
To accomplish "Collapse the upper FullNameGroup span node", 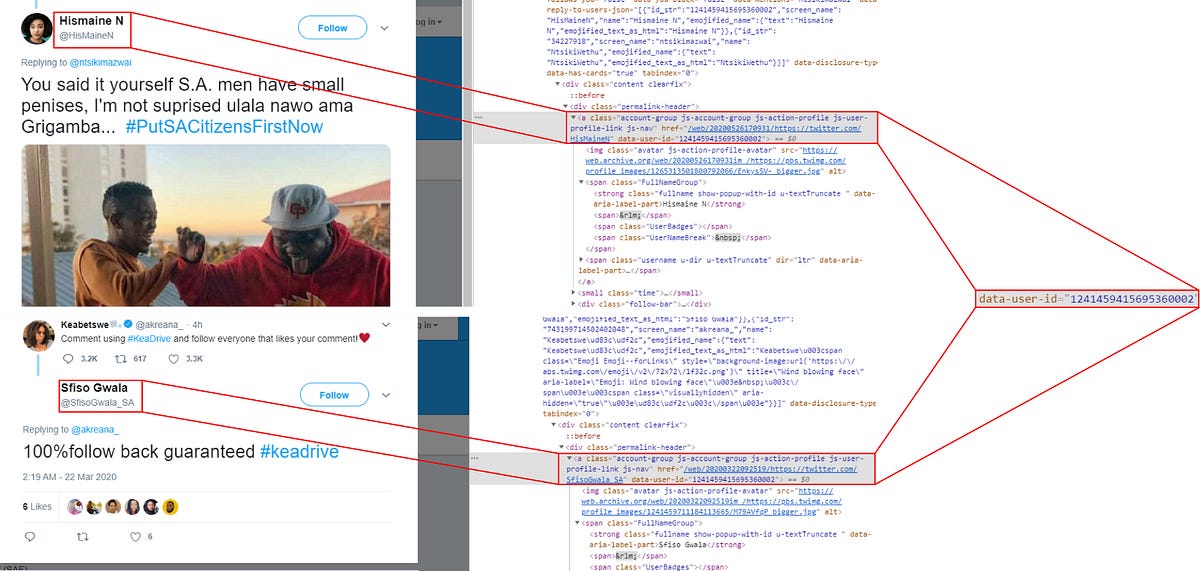I will (581, 182).
